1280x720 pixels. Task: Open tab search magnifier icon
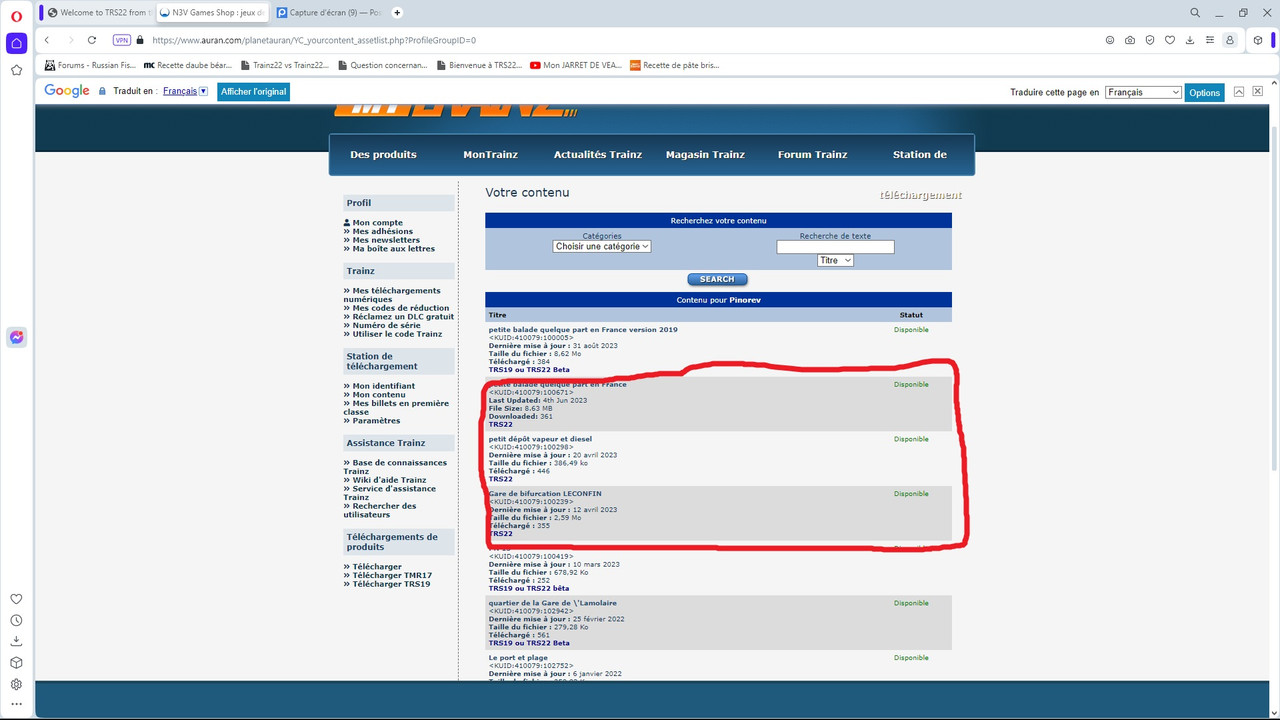[1195, 13]
